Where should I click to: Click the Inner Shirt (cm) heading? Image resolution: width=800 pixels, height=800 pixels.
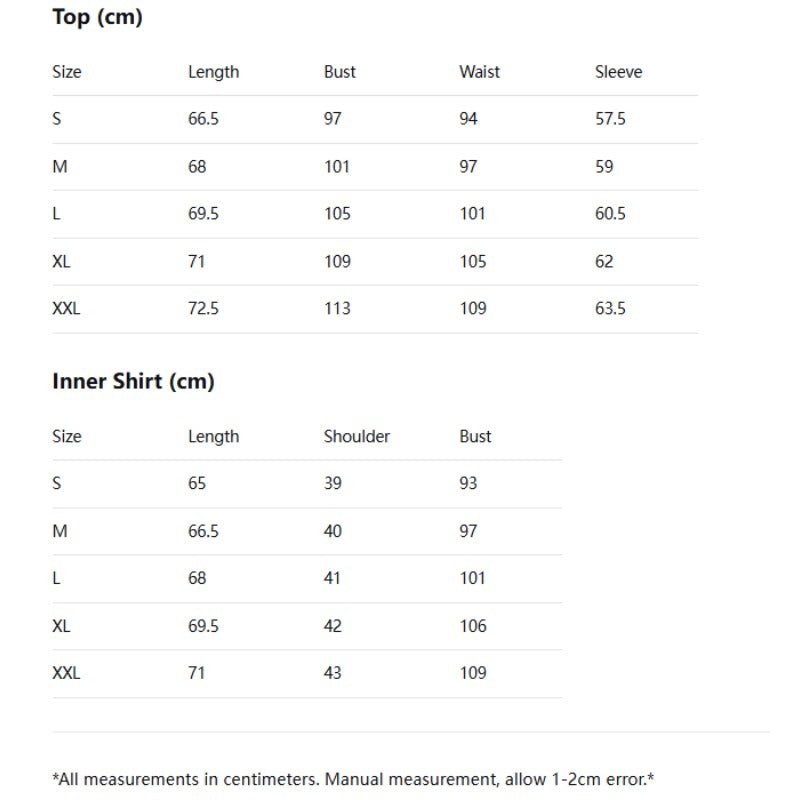(133, 382)
